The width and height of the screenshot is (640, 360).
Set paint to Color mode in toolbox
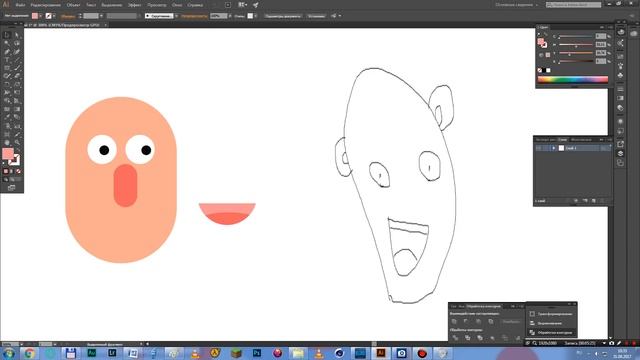(6, 171)
